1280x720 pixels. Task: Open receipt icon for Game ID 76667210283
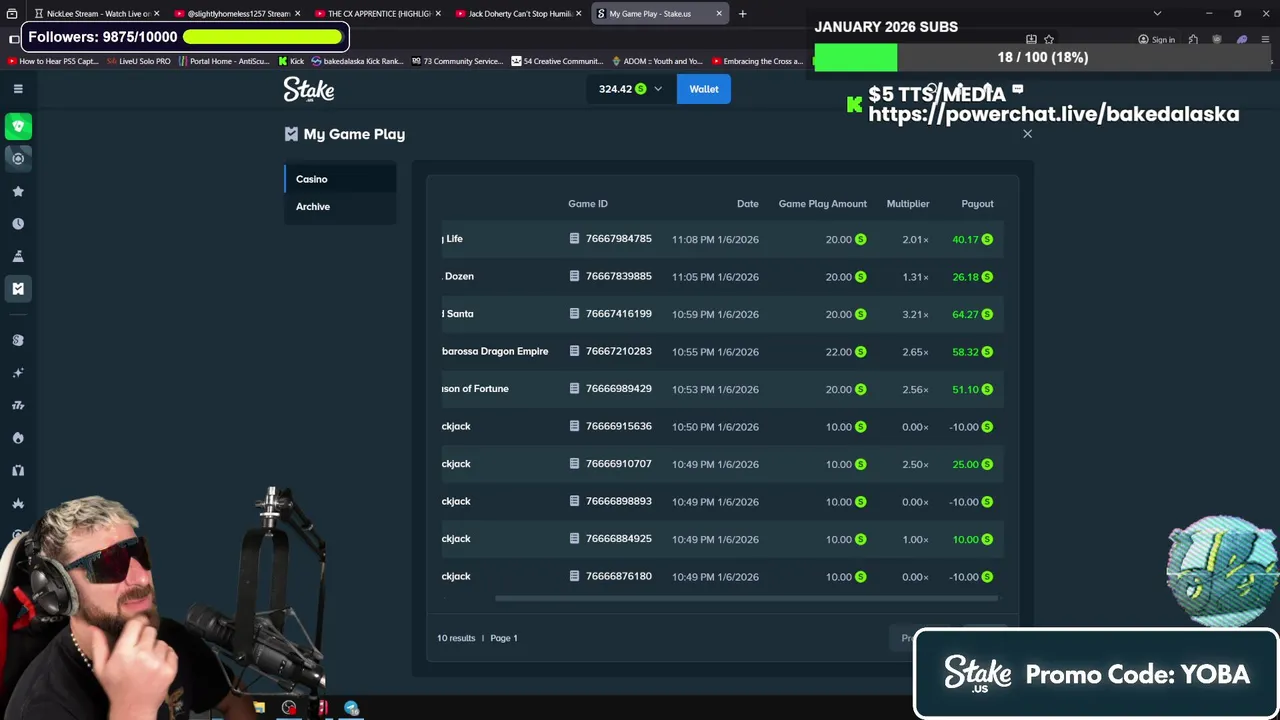pyautogui.click(x=574, y=351)
